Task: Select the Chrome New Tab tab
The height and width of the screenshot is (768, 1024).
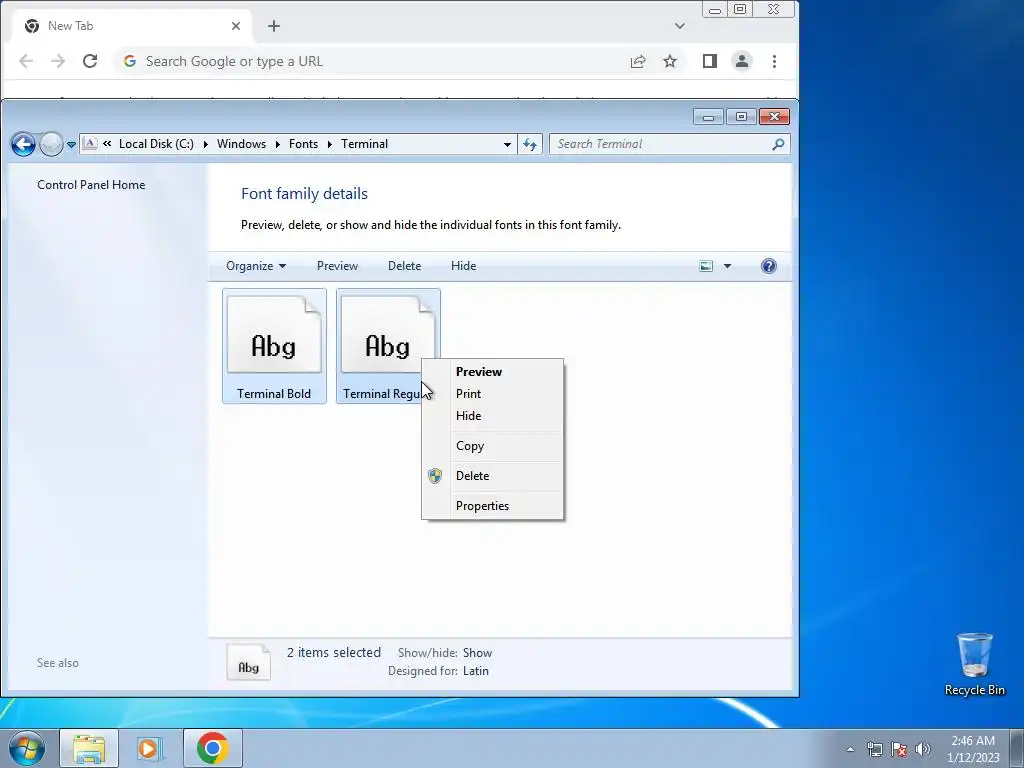Action: pyautogui.click(x=131, y=26)
